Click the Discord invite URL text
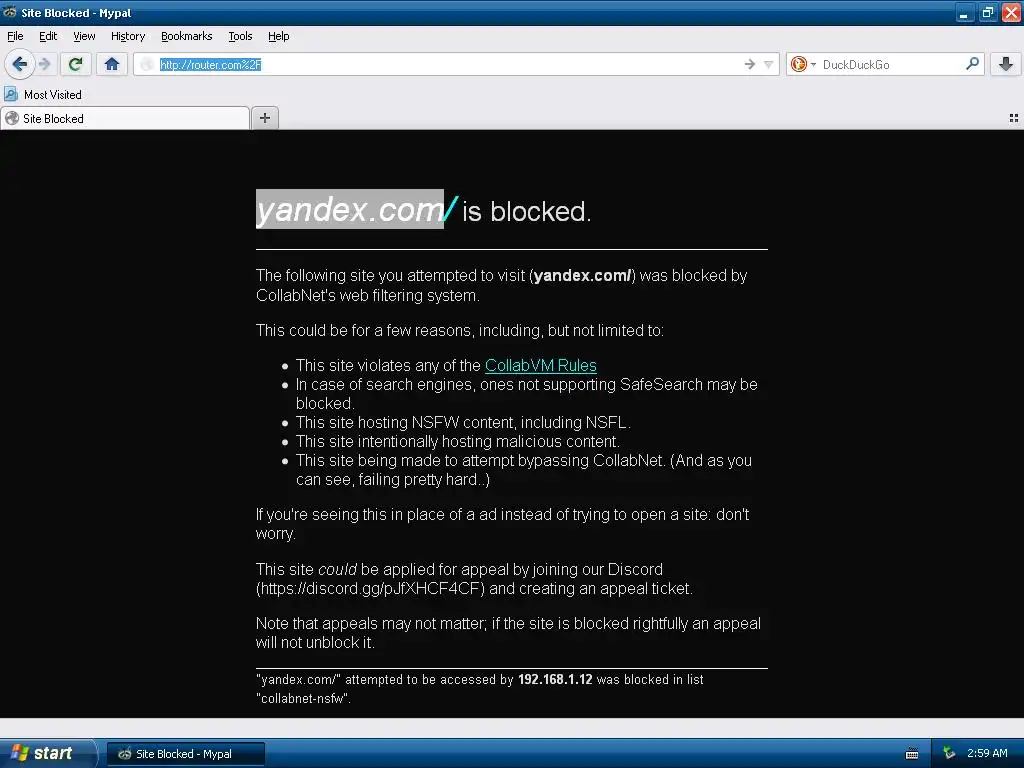The width and height of the screenshot is (1024, 768). point(371,588)
